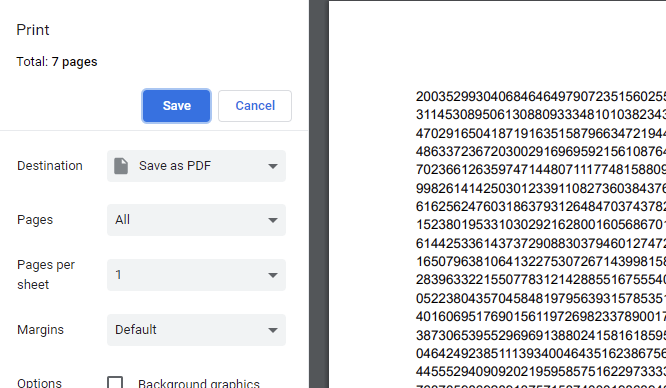Click the dark gray gutter beside the preview
Image resolution: width=666 pixels, height=388 pixels.
coord(319,194)
